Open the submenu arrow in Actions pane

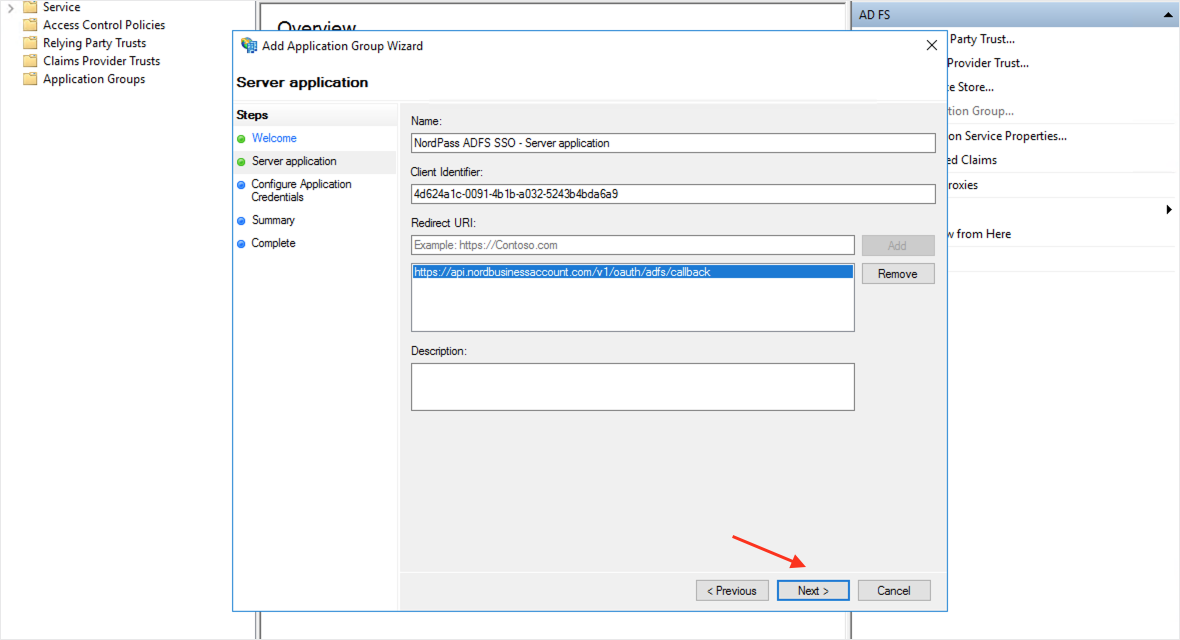point(1169,209)
